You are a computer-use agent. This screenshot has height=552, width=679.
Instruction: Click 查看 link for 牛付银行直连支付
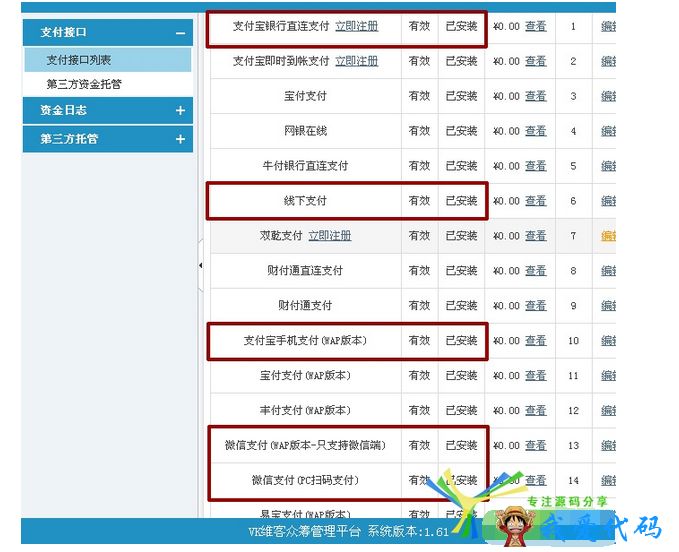(536, 166)
